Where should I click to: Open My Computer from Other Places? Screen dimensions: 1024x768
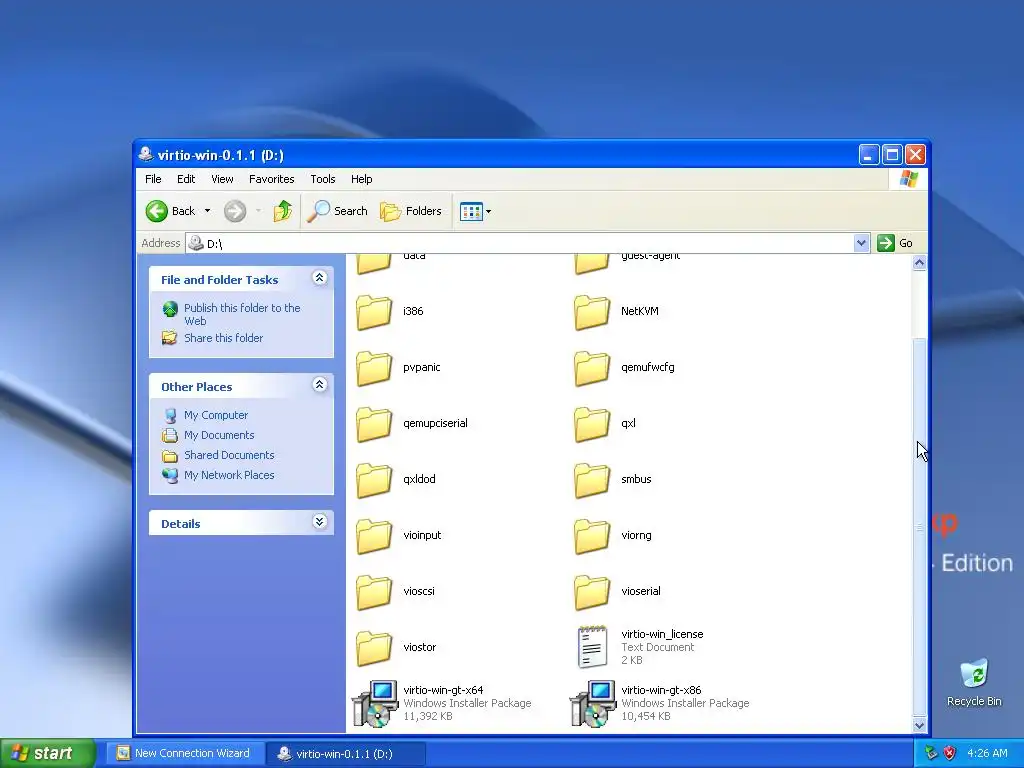pos(216,415)
